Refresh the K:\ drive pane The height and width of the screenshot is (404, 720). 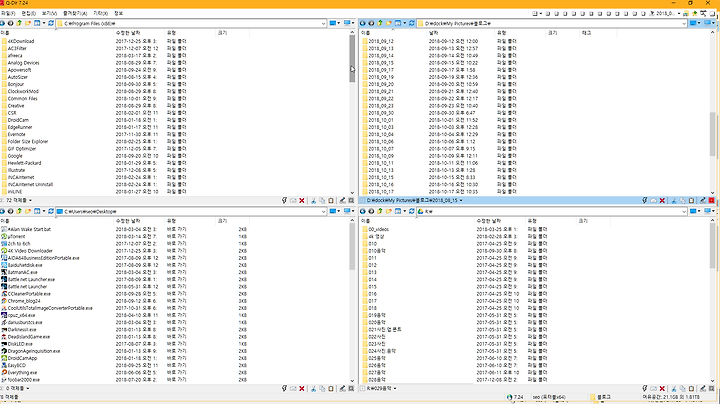point(411,211)
